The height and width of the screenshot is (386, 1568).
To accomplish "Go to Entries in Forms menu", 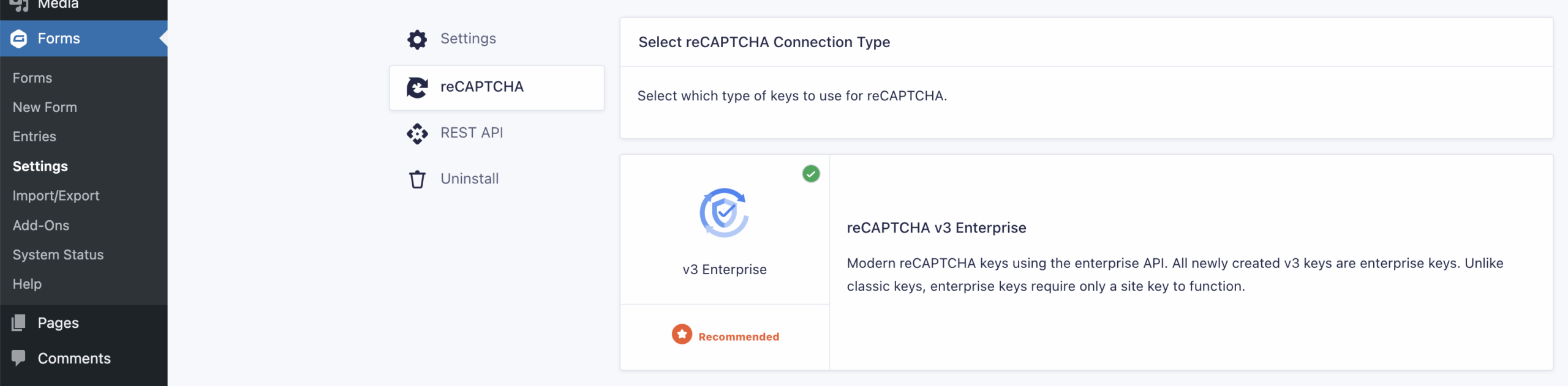I will (34, 136).
